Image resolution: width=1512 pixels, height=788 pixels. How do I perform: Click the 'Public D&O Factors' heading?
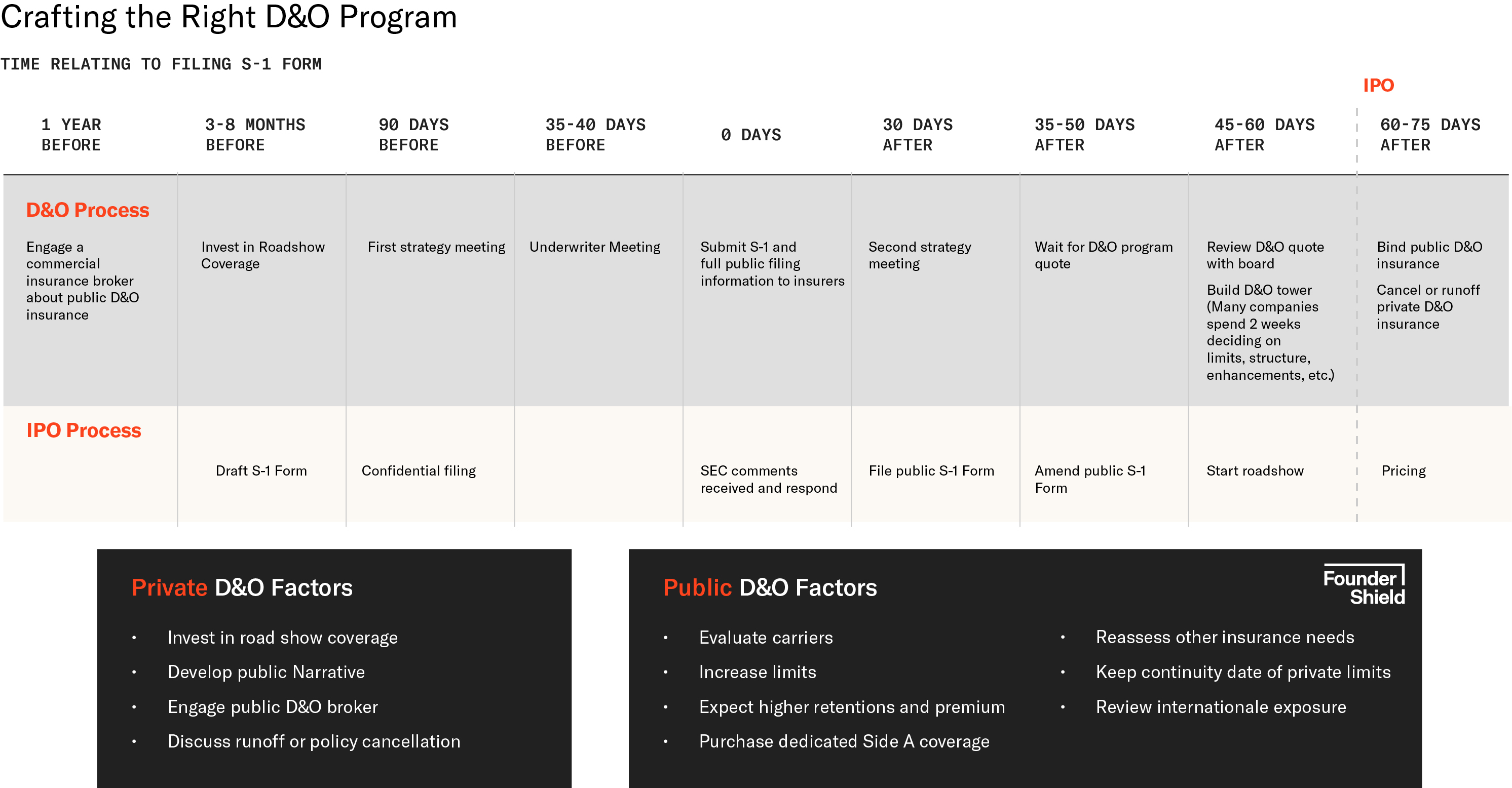coord(770,588)
